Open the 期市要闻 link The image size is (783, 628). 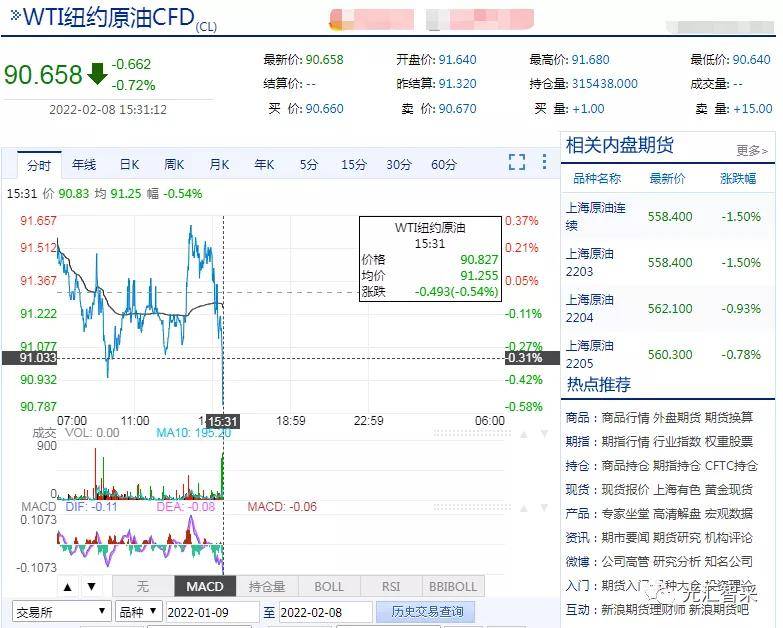point(625,538)
